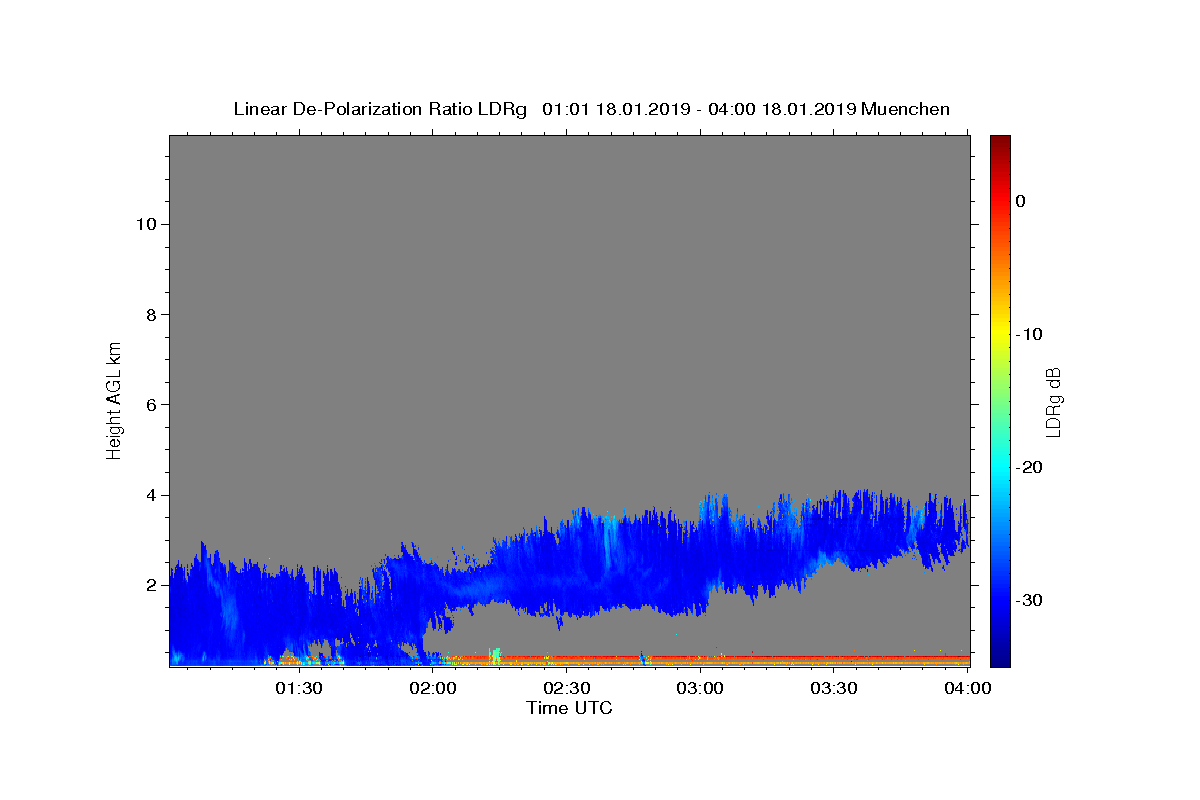The width and height of the screenshot is (1200, 800).
Task: Click the 'Time UTC' axis label
Action: [569, 708]
